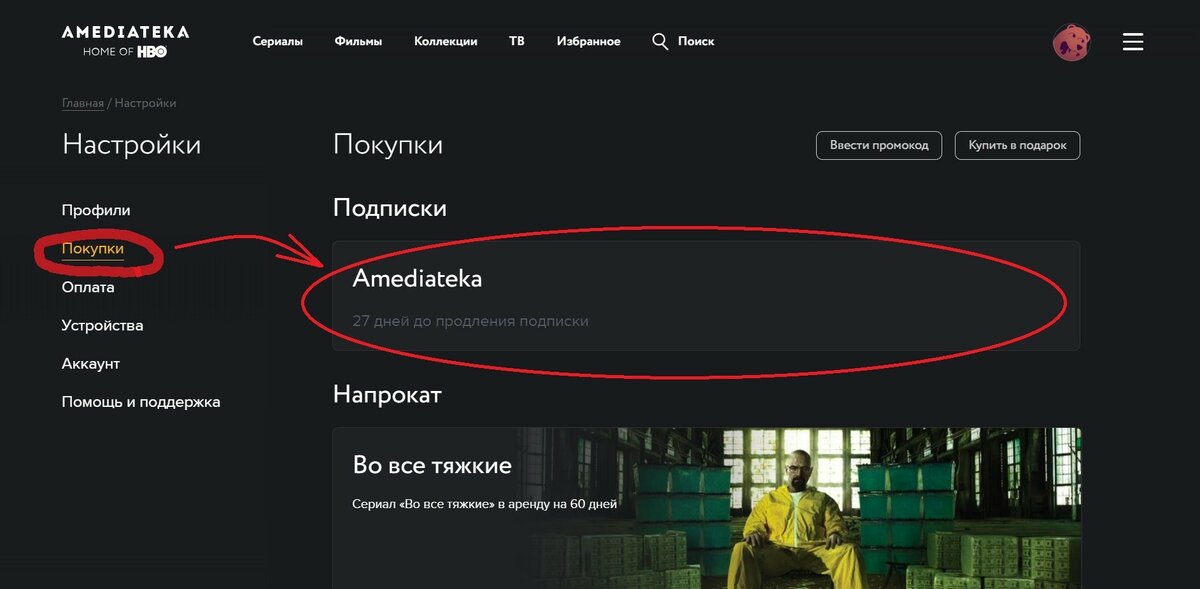Open Избранное in top navigation
Screen dimensions: 1200x589
[588, 41]
